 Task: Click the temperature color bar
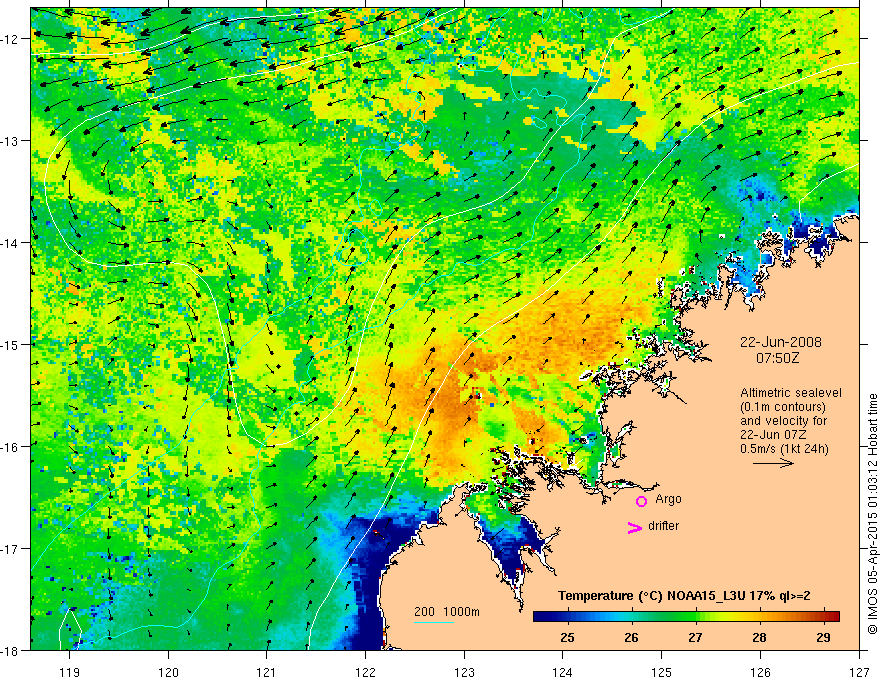pyautogui.click(x=686, y=616)
